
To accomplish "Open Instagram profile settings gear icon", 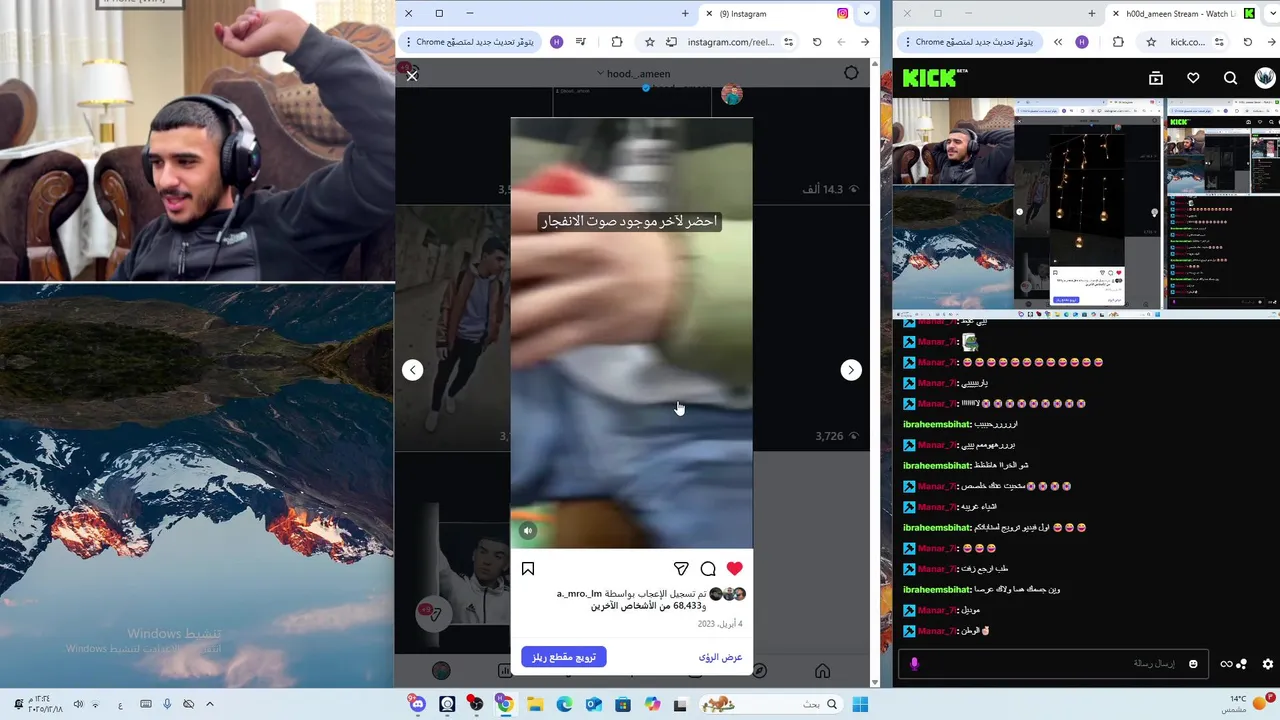I will [x=851, y=73].
